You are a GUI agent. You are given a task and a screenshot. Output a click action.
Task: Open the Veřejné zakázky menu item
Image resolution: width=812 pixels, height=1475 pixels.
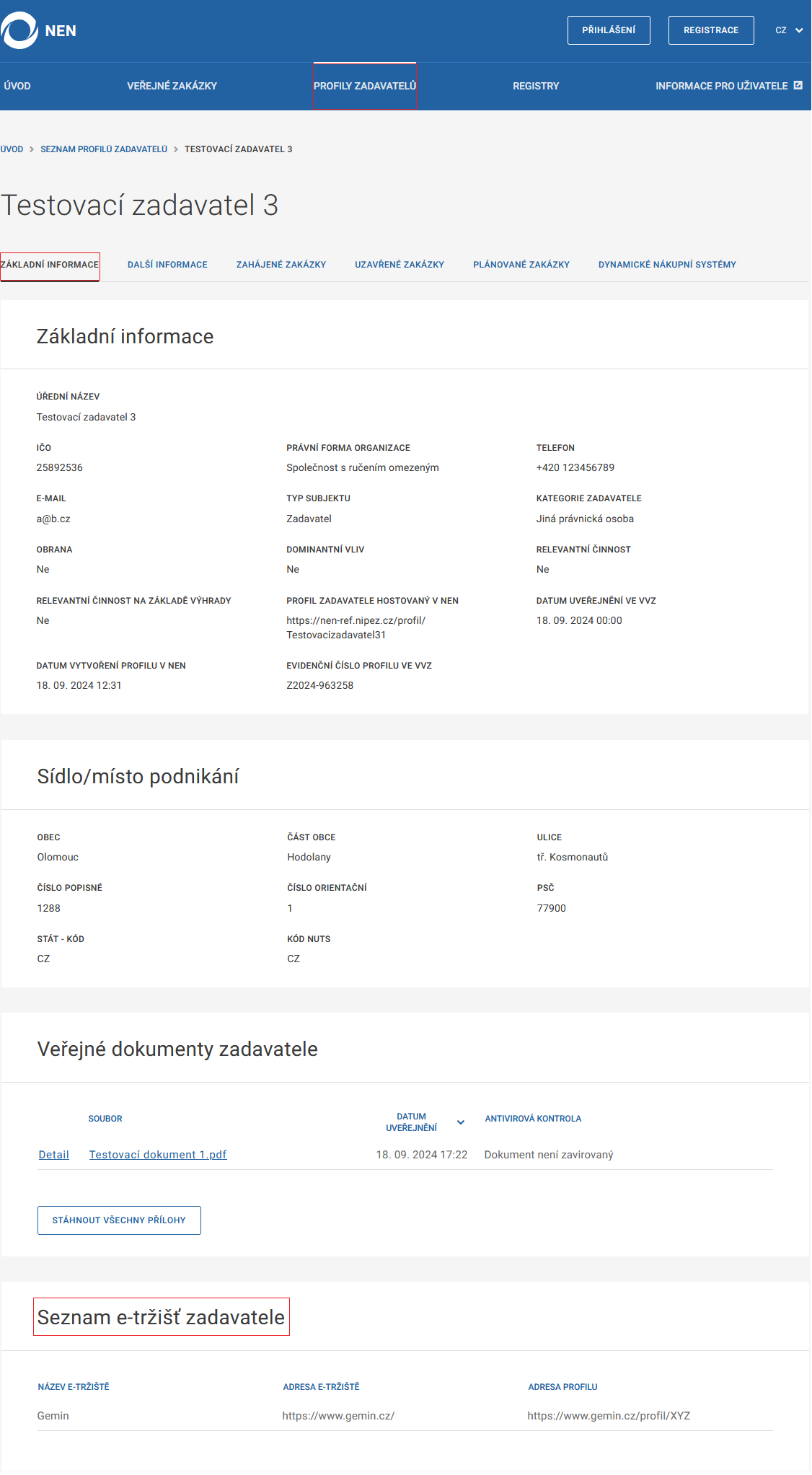tap(172, 86)
